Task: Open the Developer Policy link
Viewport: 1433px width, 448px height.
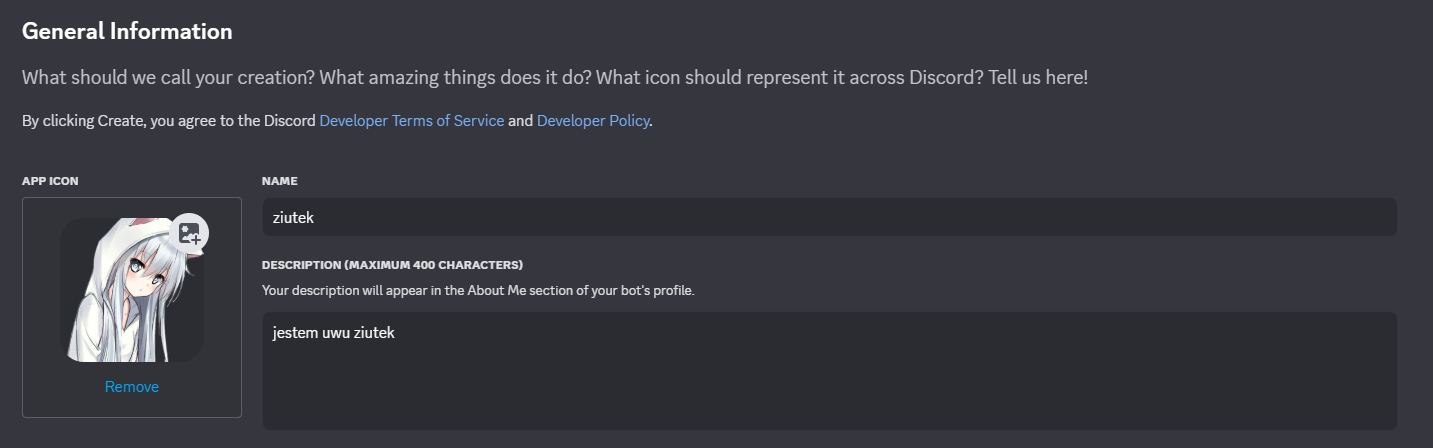Action: 594,121
